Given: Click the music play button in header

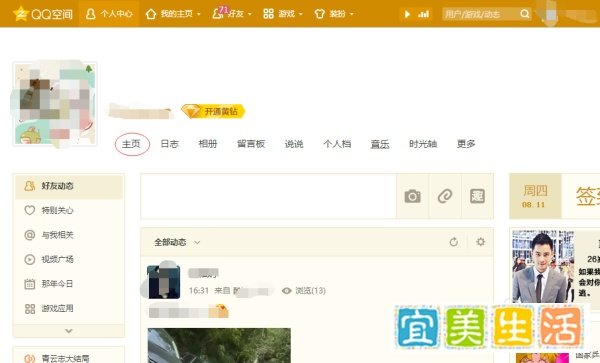Looking at the screenshot, I should (x=407, y=14).
